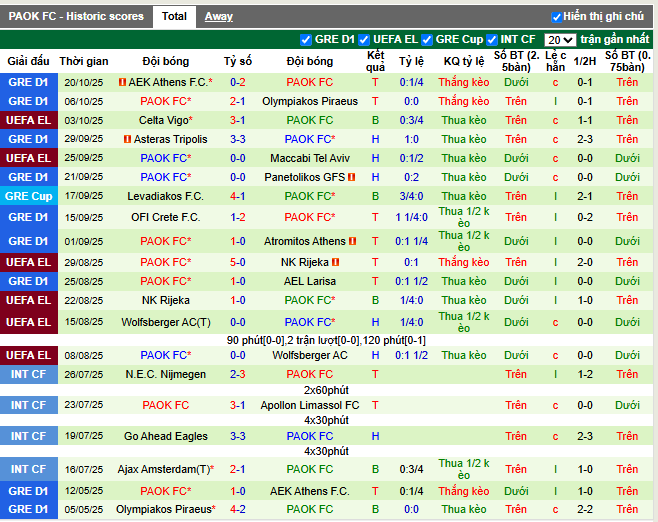This screenshot has width=658, height=522.
Task: Click the GRE Cup league badge for Levadiakos match
Action: click(29, 196)
